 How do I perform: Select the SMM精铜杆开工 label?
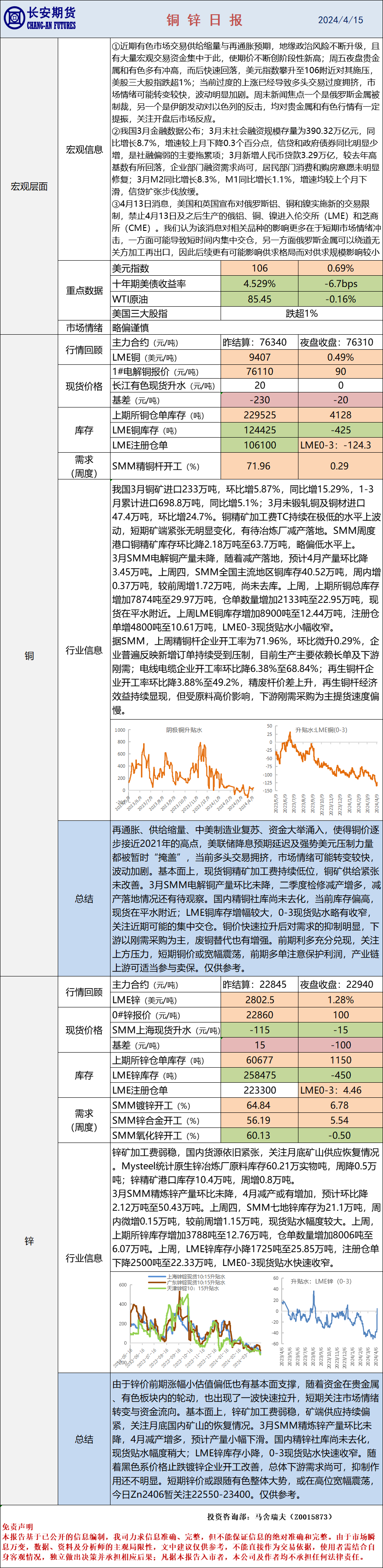pyautogui.click(x=155, y=466)
